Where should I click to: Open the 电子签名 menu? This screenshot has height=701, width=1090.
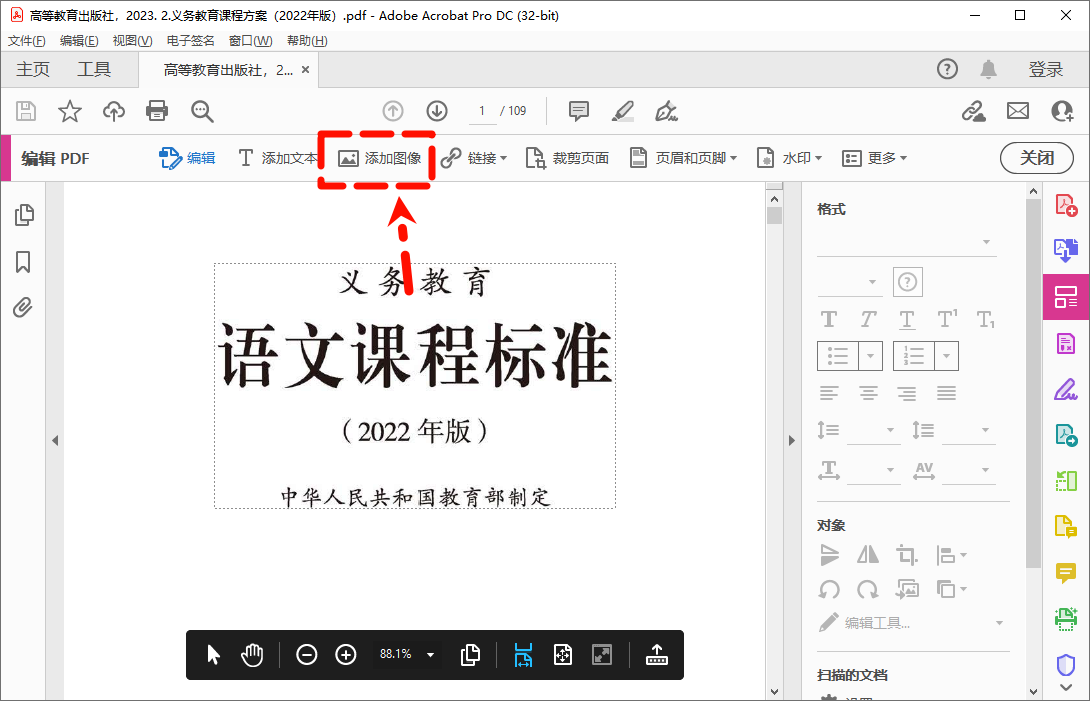pos(190,41)
